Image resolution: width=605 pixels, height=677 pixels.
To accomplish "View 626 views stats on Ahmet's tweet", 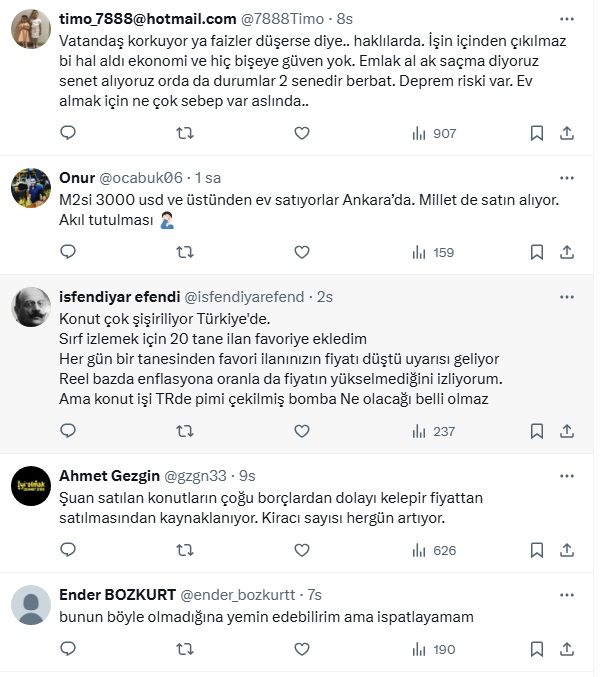I will [434, 550].
